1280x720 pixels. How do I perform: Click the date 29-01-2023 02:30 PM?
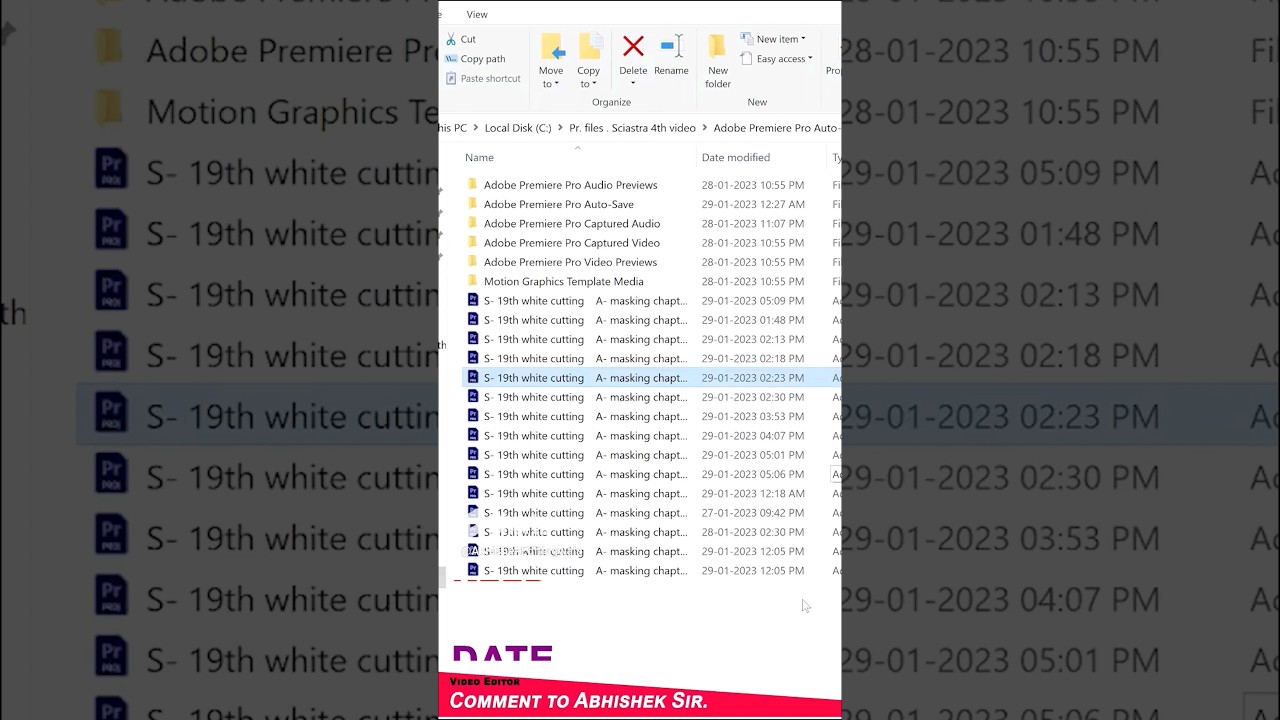[x=753, y=397]
